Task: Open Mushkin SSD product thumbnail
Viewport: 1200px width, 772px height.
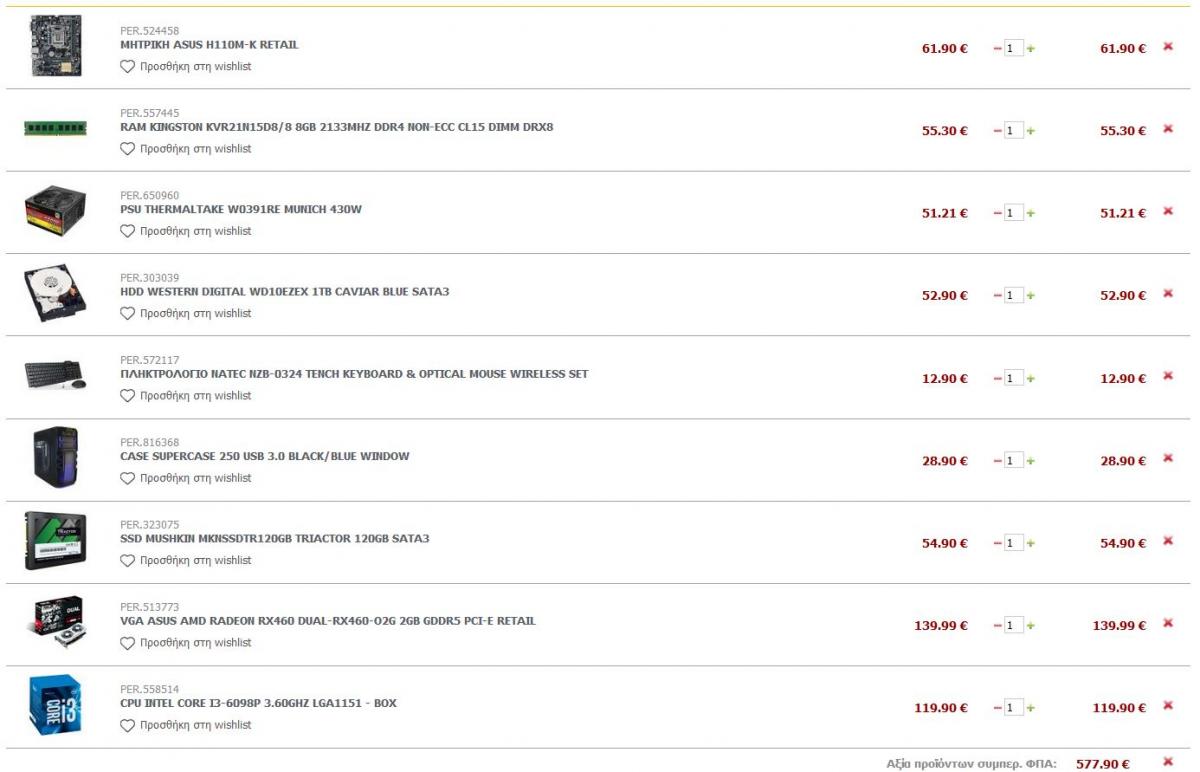Action: (x=55, y=541)
